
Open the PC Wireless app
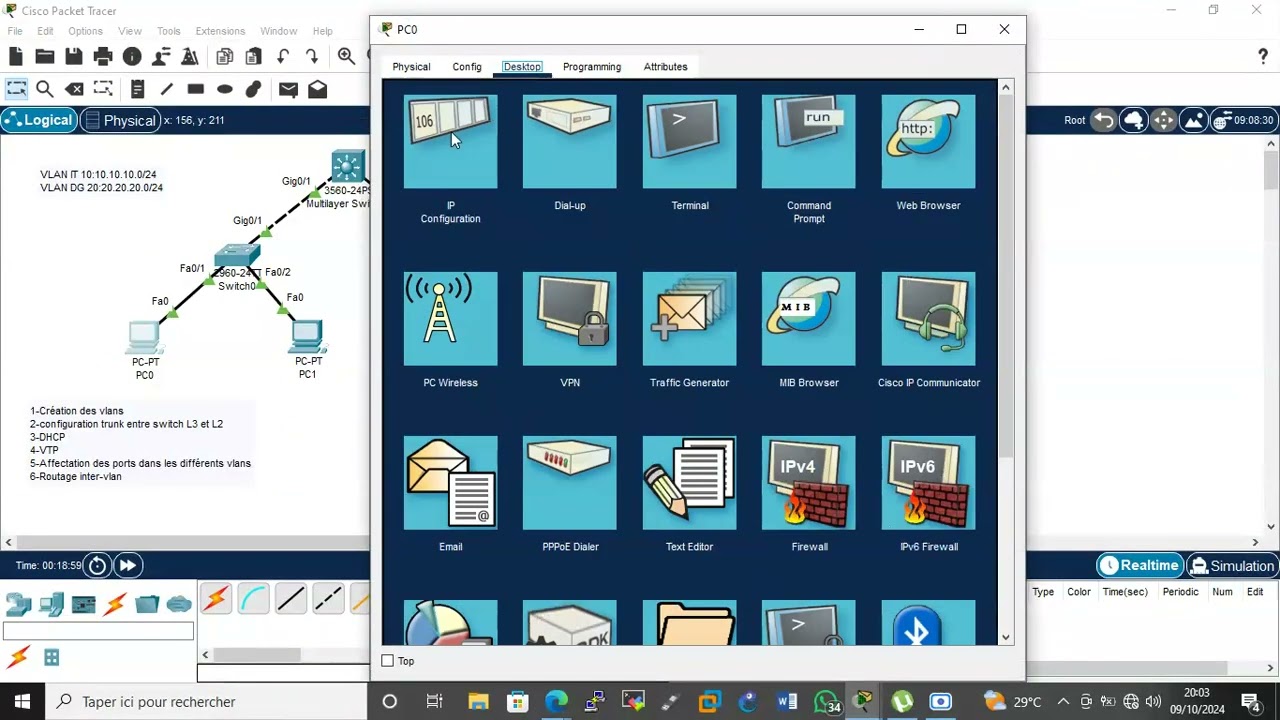click(450, 319)
